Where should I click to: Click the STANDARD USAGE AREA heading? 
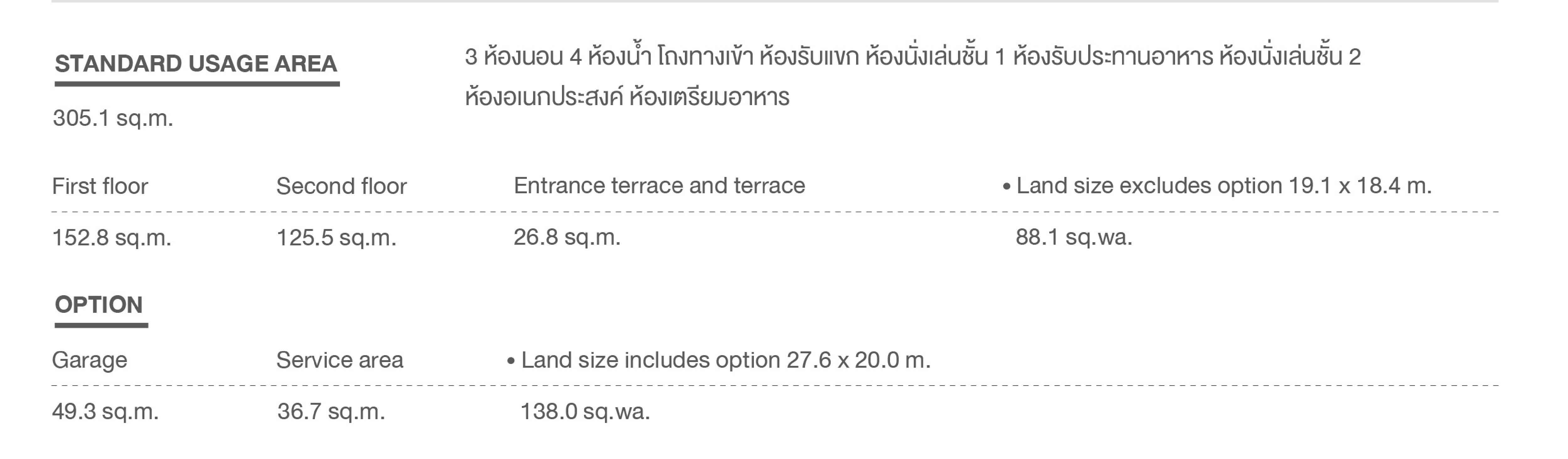[x=196, y=64]
